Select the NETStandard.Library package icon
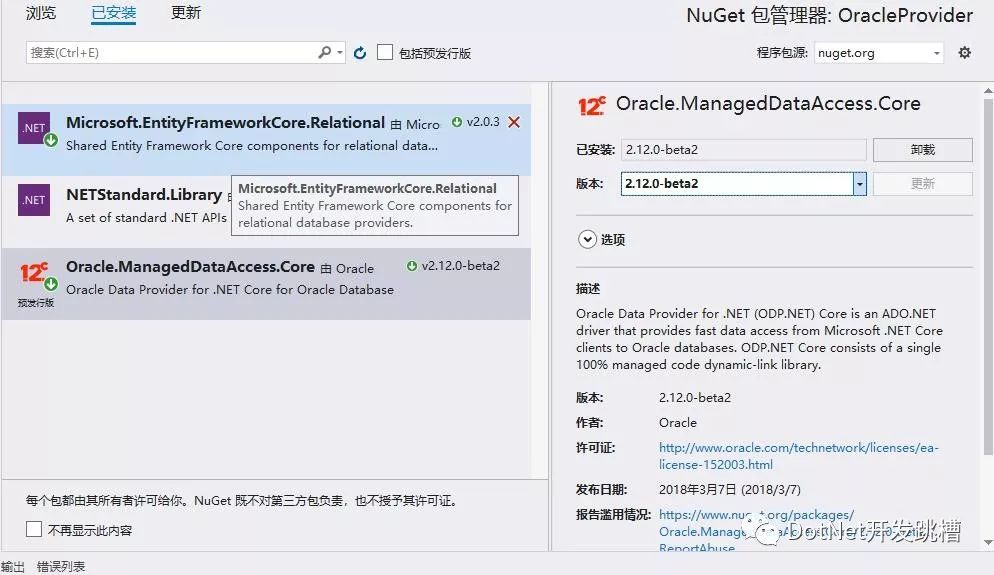This screenshot has width=994, height=575. coord(34,200)
